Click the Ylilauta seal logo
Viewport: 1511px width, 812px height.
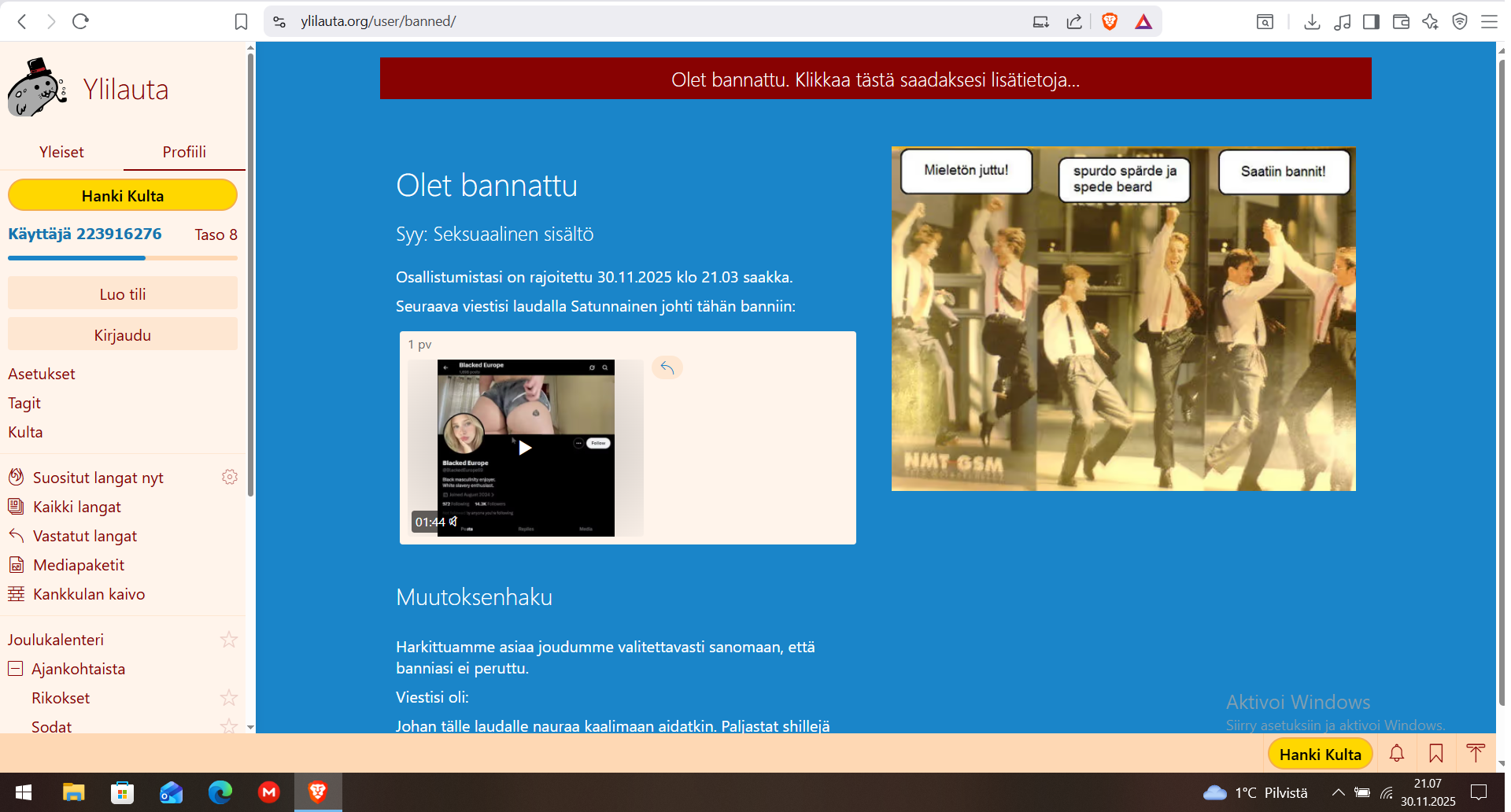point(37,88)
